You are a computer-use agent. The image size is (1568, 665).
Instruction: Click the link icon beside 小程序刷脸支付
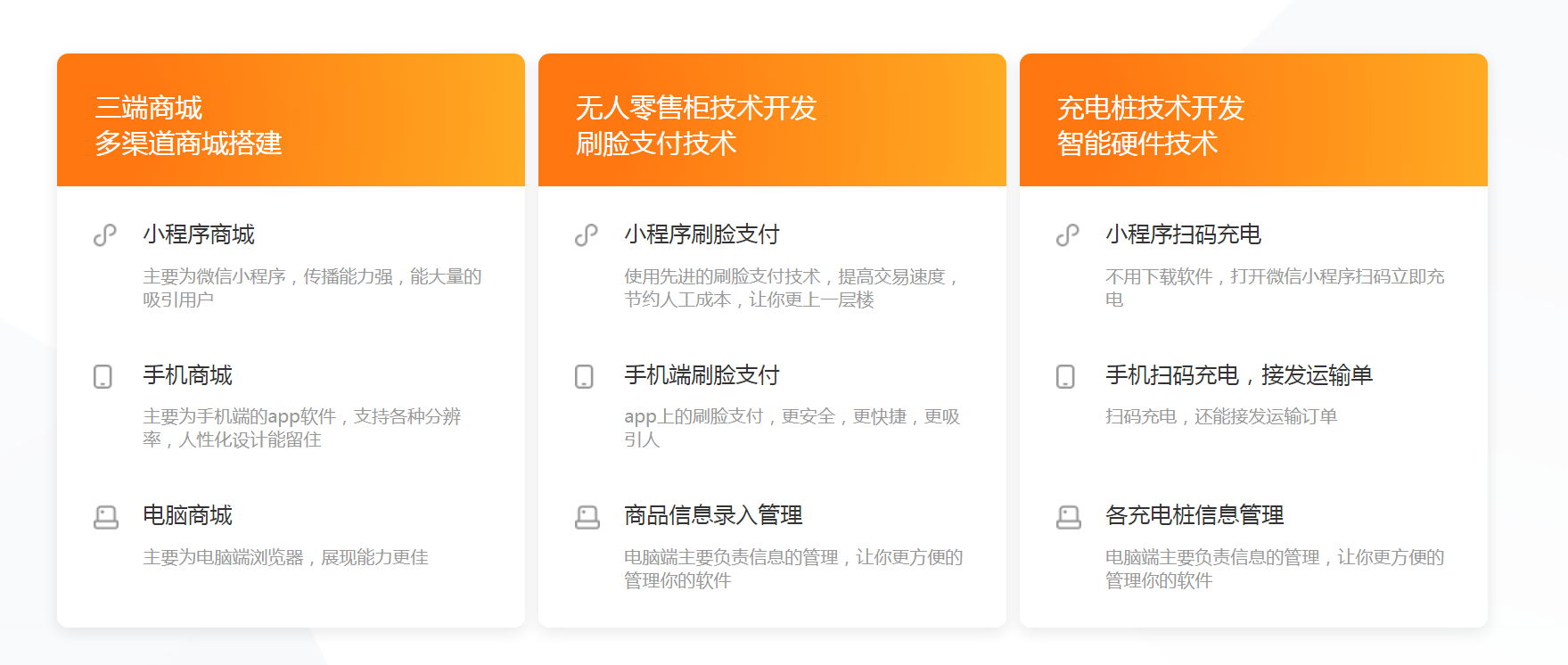click(587, 235)
